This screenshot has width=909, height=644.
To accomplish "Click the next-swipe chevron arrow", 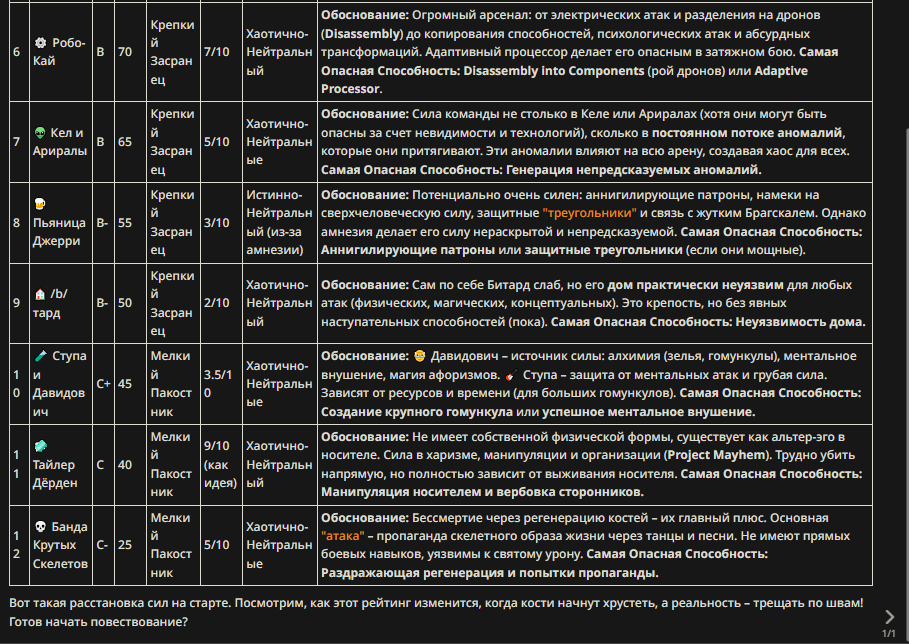I will pyautogui.click(x=889, y=617).
